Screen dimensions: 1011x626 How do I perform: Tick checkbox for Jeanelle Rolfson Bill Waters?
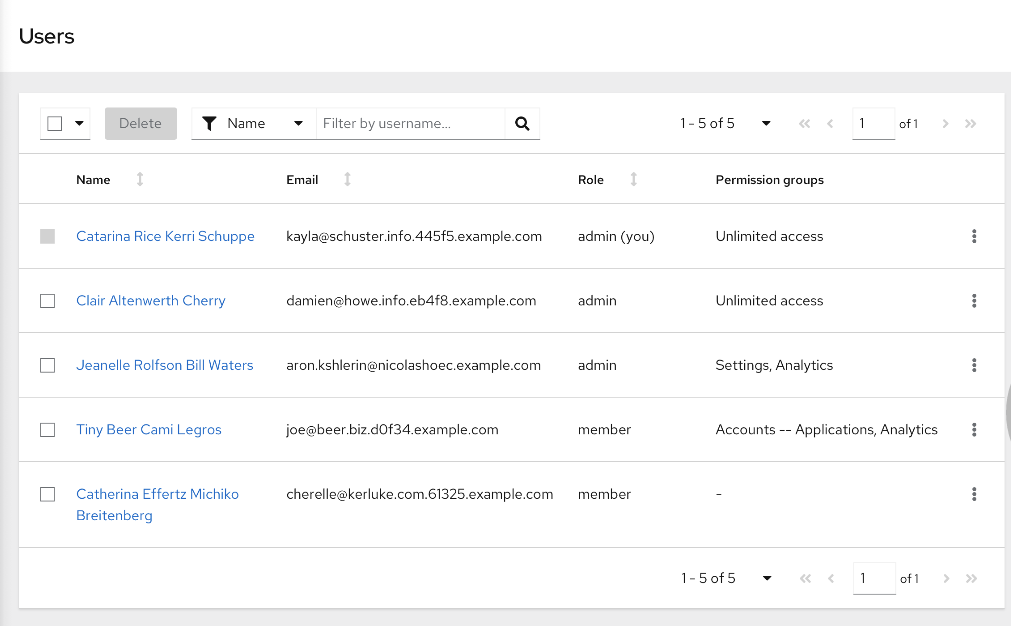(x=47, y=365)
